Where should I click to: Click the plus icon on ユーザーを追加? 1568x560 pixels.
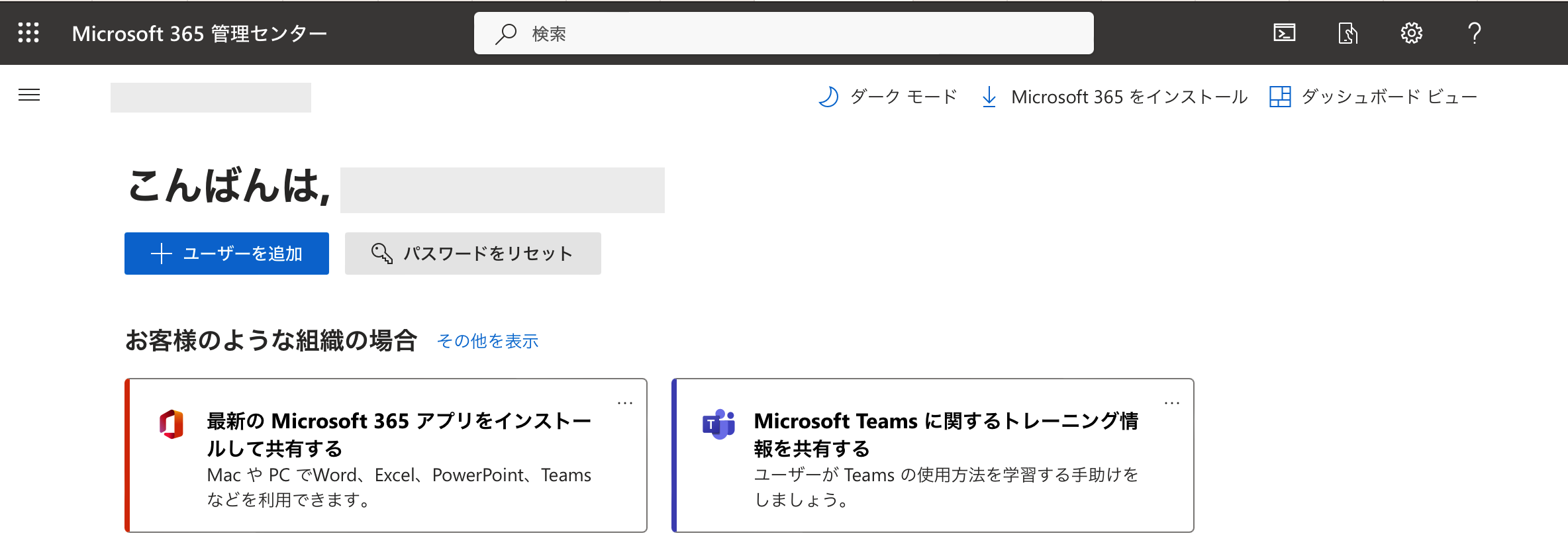162,254
